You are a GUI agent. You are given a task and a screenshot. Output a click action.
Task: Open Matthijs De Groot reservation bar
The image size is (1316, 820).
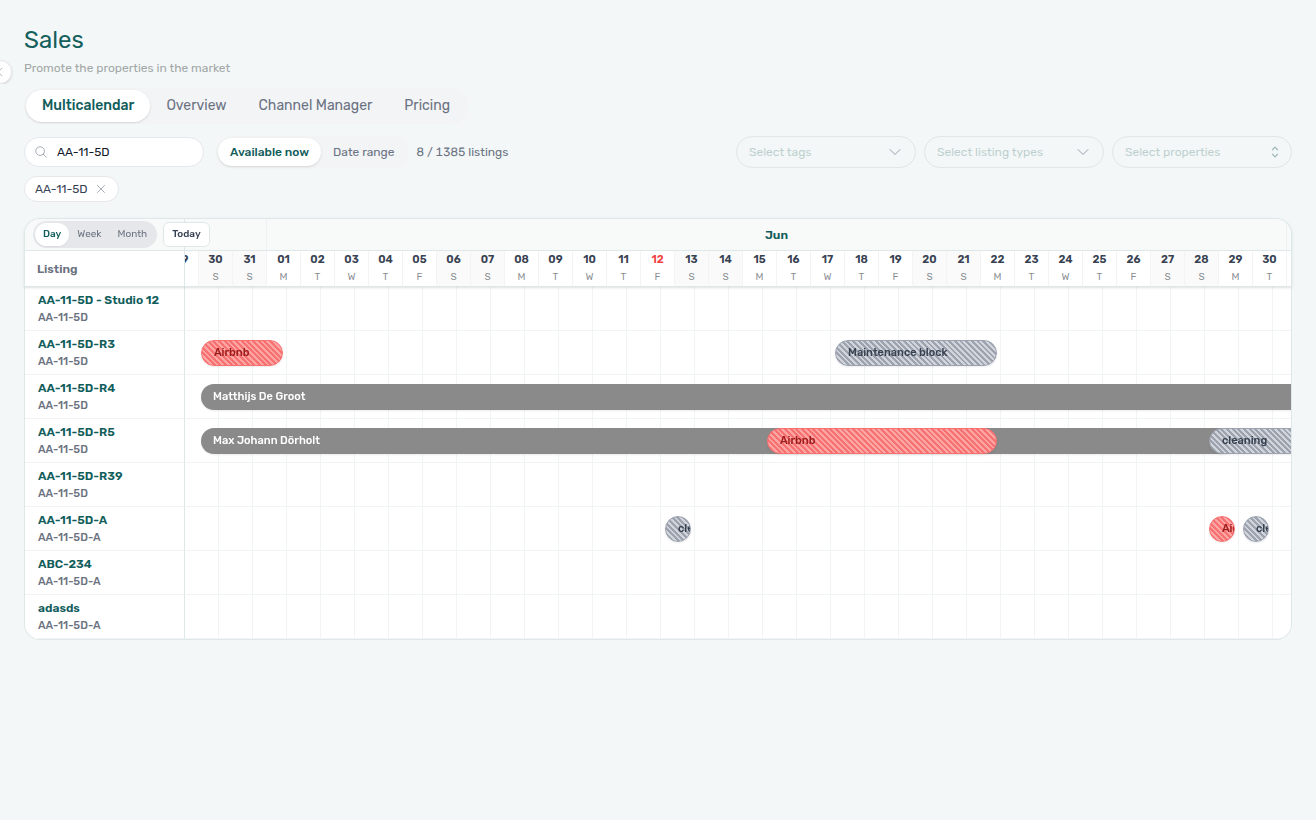746,397
